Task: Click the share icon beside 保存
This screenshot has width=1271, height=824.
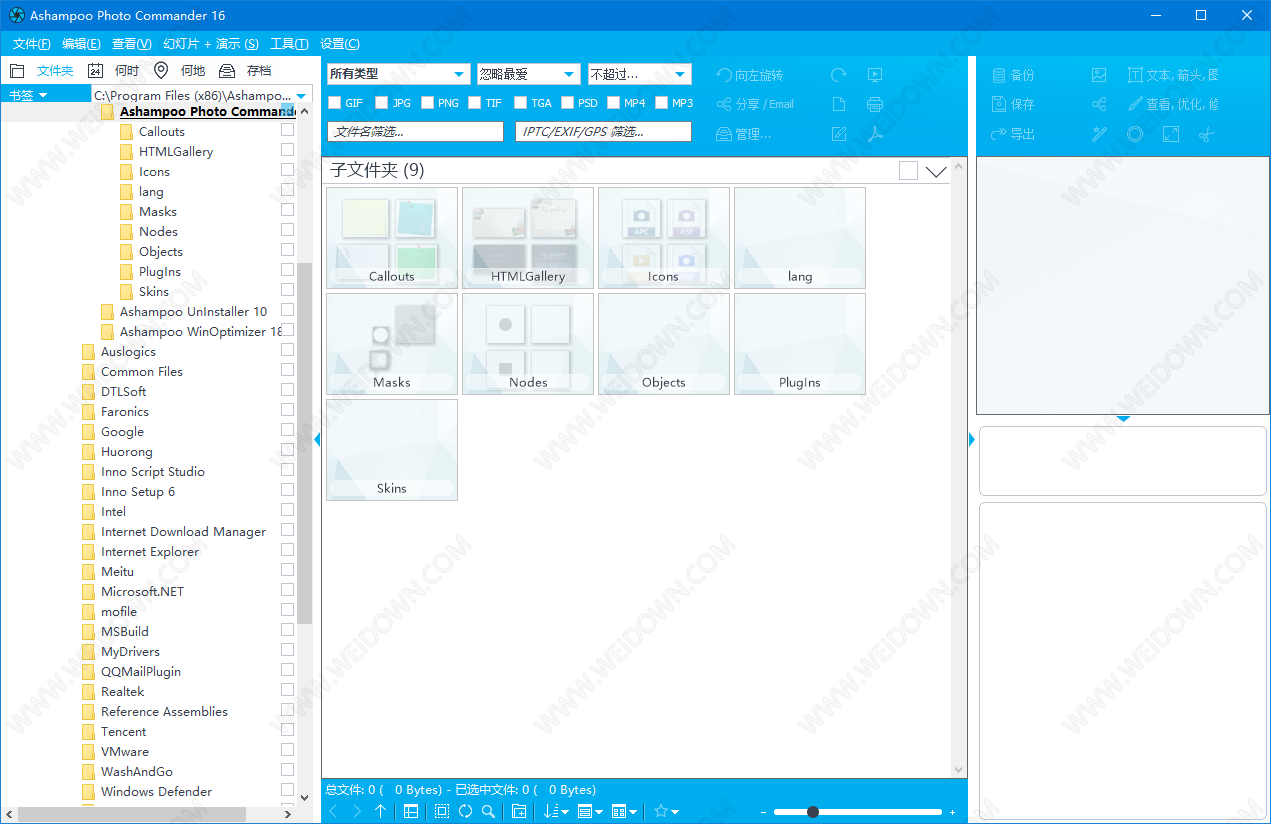Action: [1099, 104]
